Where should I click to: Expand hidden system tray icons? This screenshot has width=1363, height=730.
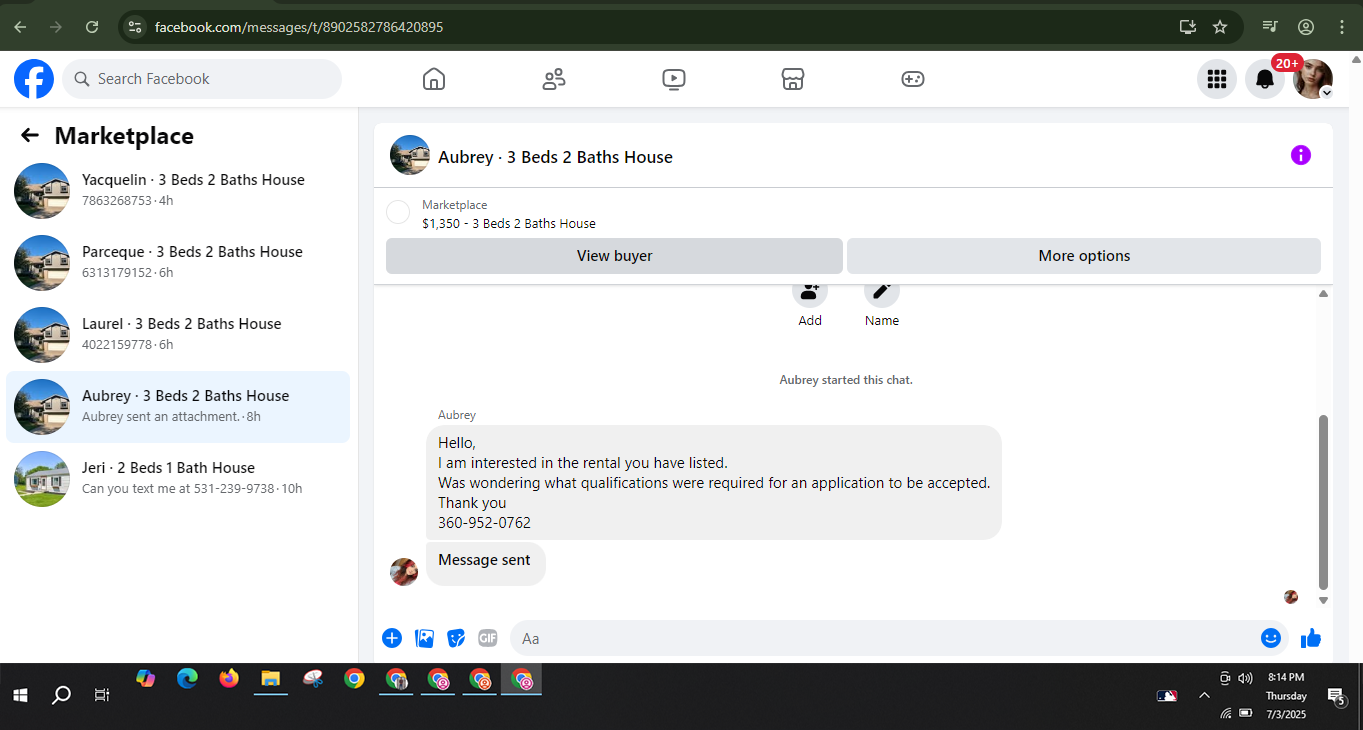click(1204, 695)
